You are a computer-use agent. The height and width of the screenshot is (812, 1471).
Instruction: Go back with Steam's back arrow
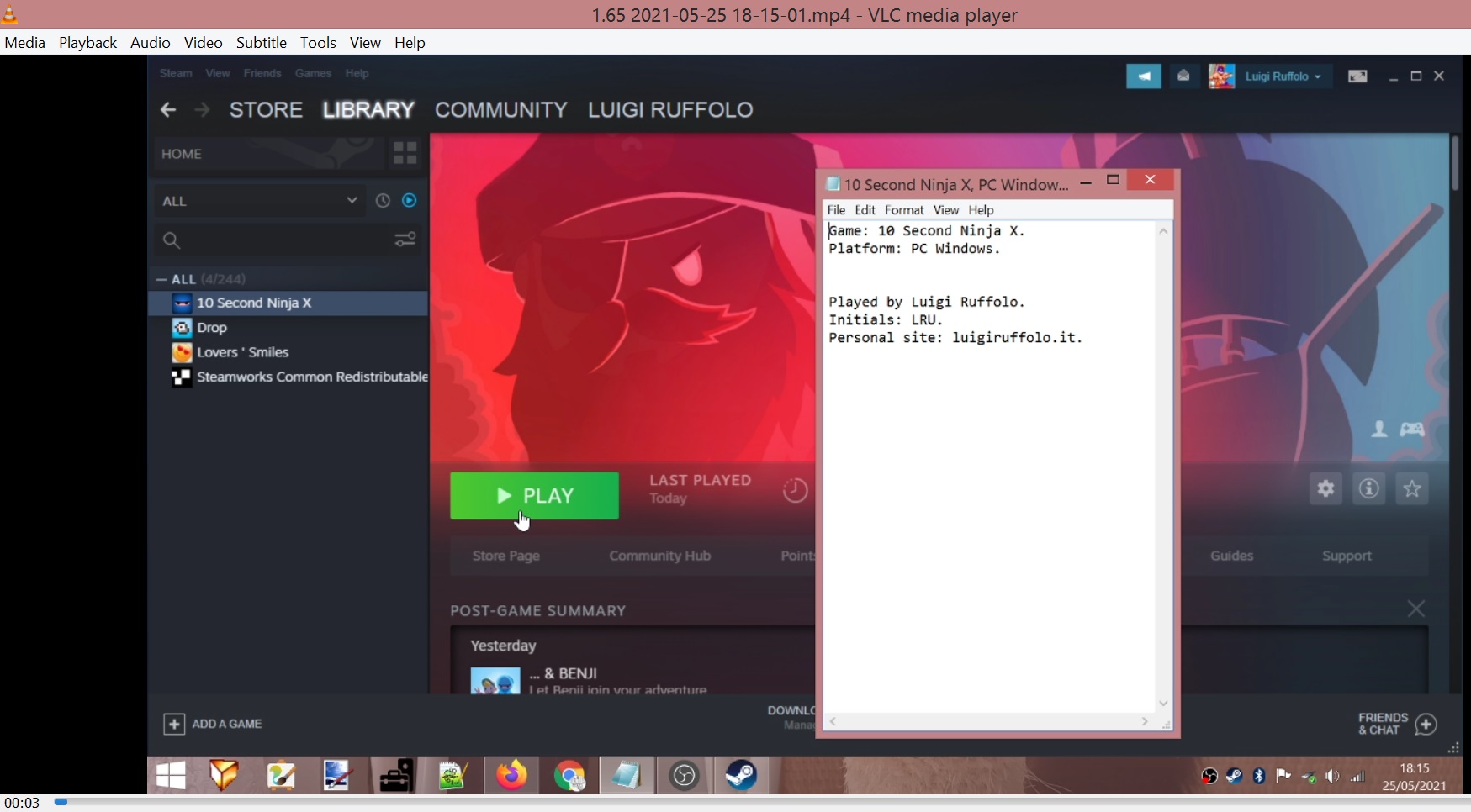point(168,110)
